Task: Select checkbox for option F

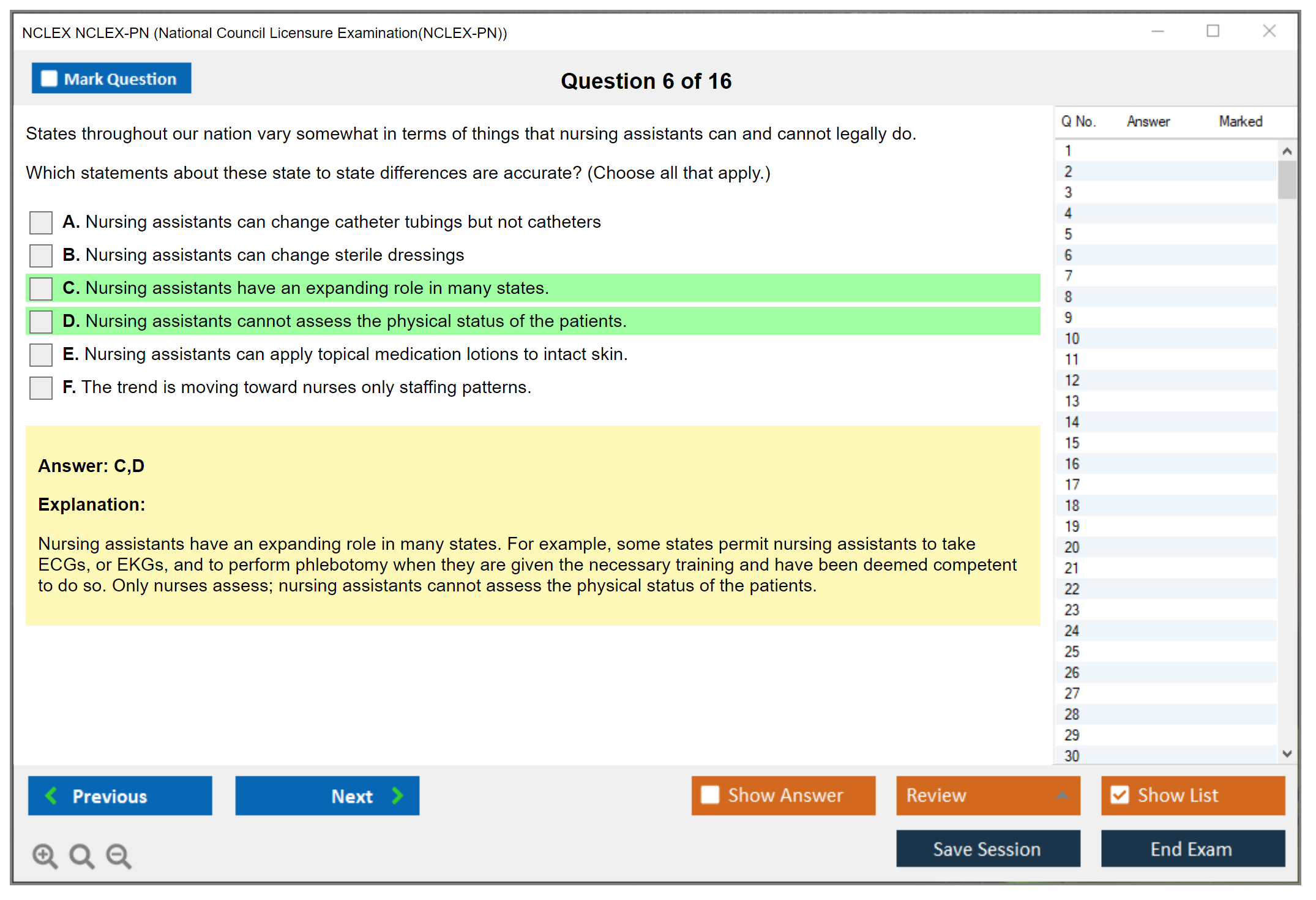Action: coord(41,388)
